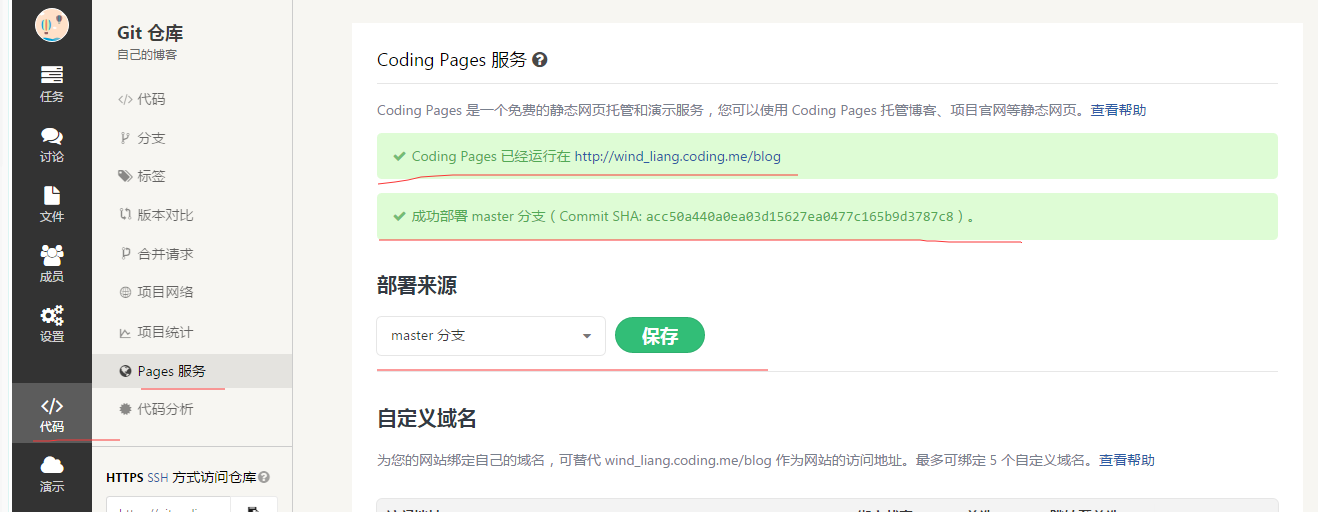
Task: Open the 成员 (Members) sidebar icon
Action: [x=51, y=264]
